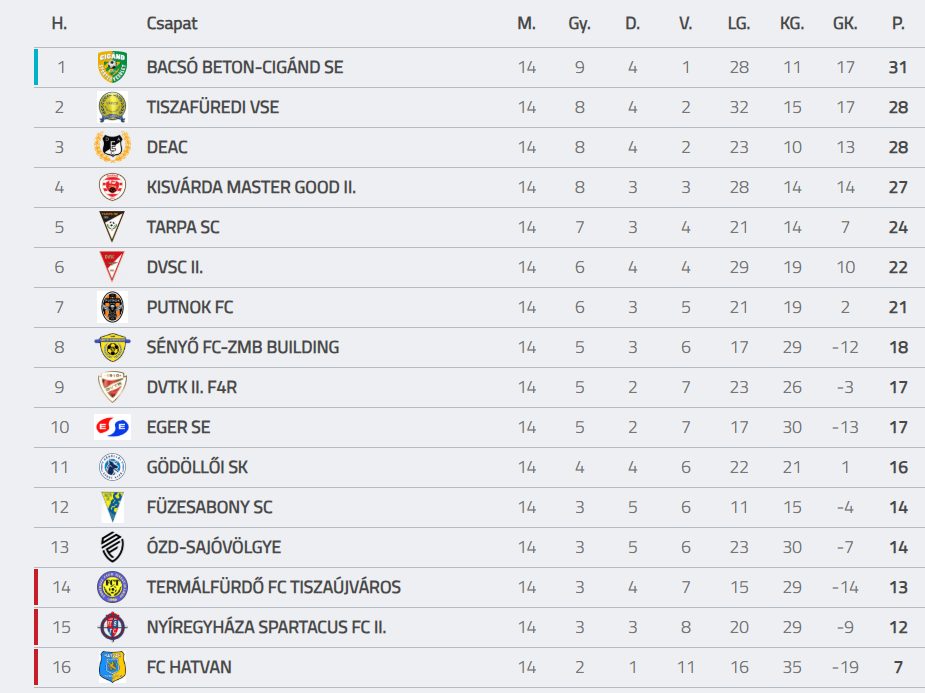Click the P. points column header

coord(897,23)
